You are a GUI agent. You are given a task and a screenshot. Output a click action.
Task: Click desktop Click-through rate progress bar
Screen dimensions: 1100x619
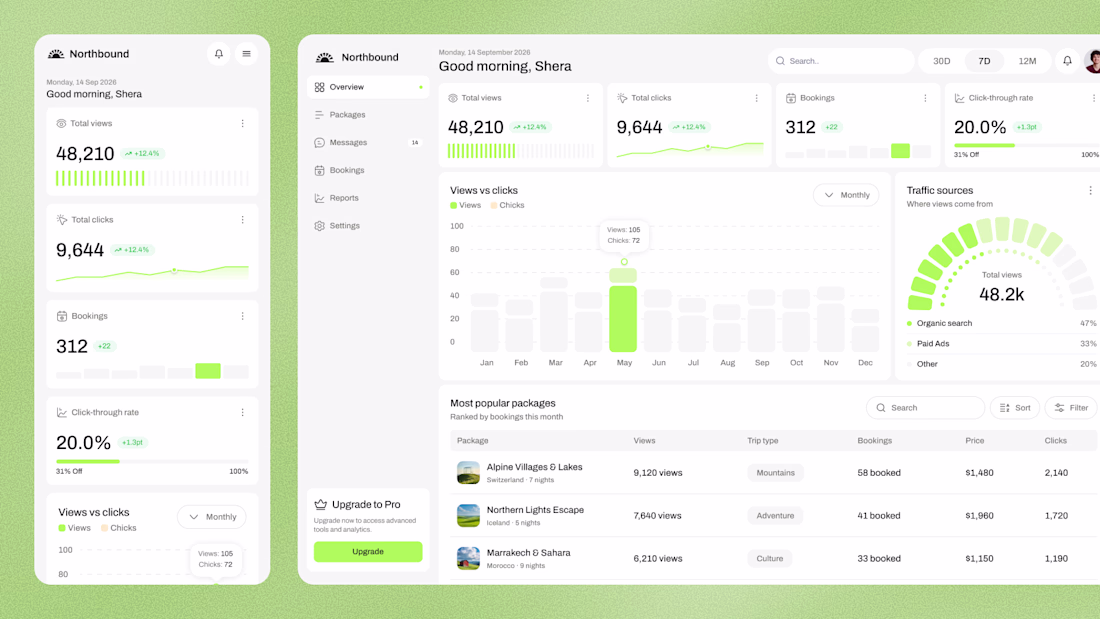[1026, 145]
